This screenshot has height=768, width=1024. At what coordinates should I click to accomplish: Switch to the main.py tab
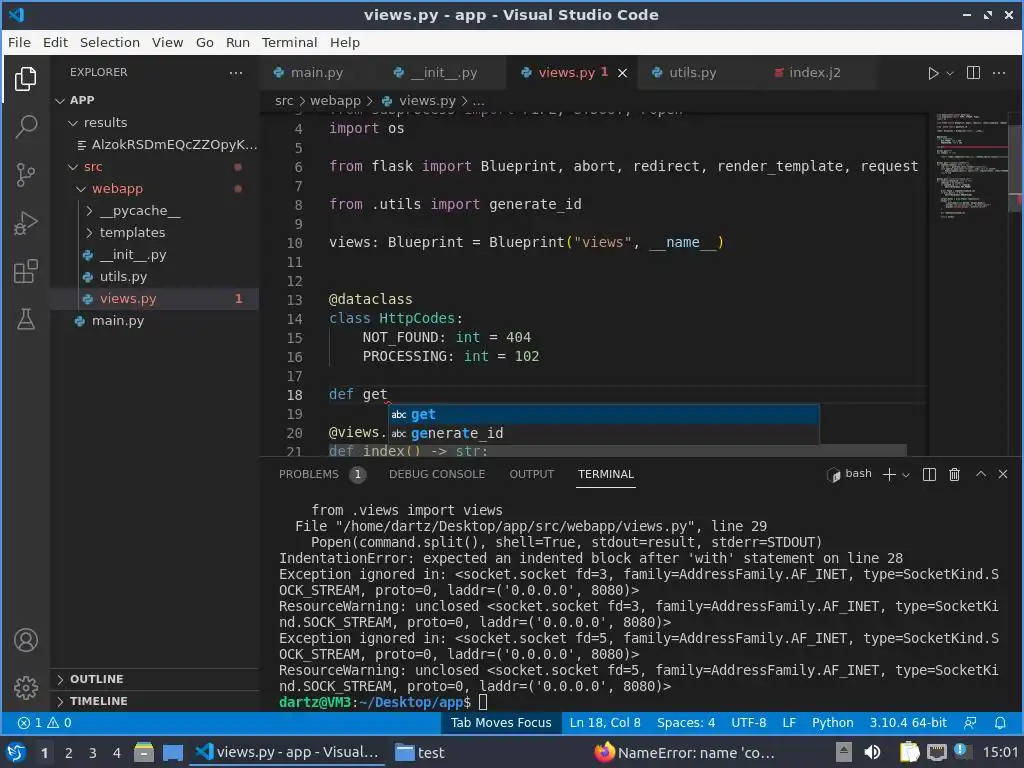pos(317,72)
